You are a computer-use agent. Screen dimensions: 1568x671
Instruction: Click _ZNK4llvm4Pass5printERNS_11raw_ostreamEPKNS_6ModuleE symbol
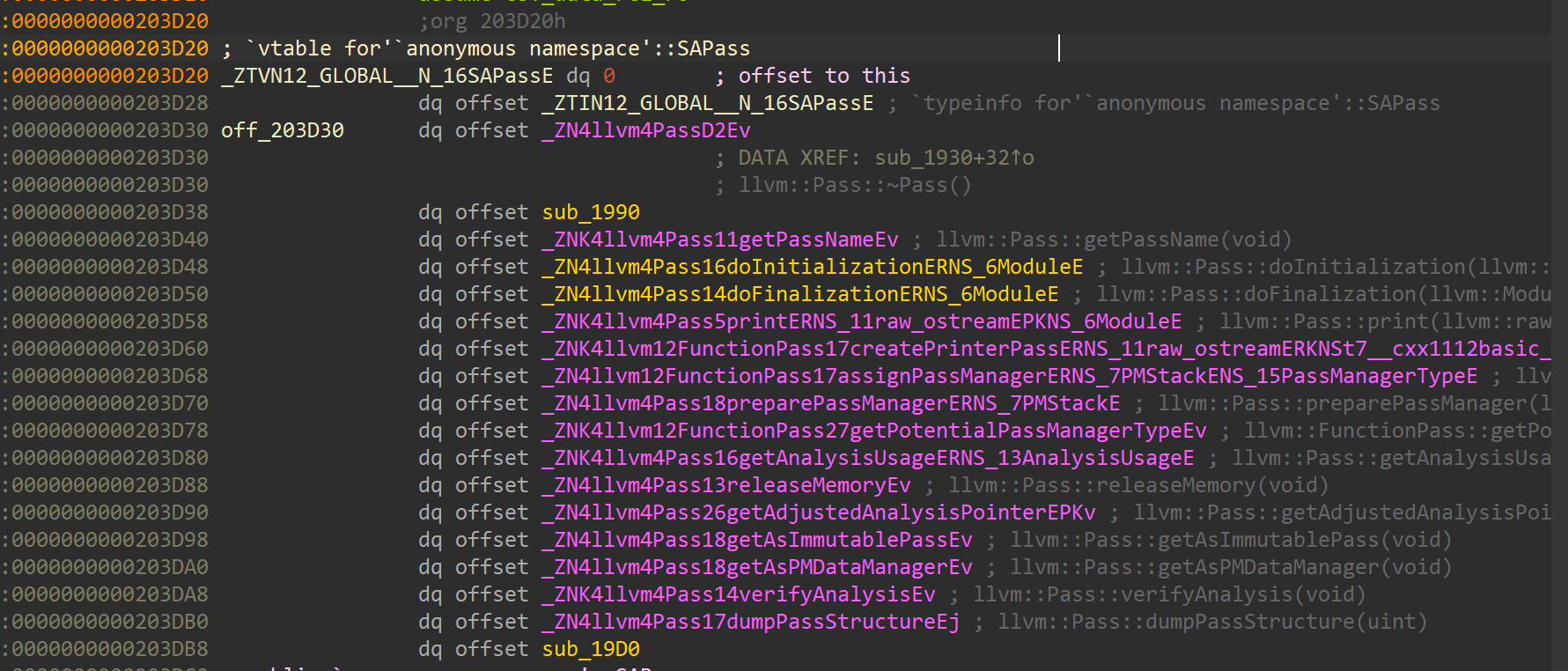[x=862, y=321]
